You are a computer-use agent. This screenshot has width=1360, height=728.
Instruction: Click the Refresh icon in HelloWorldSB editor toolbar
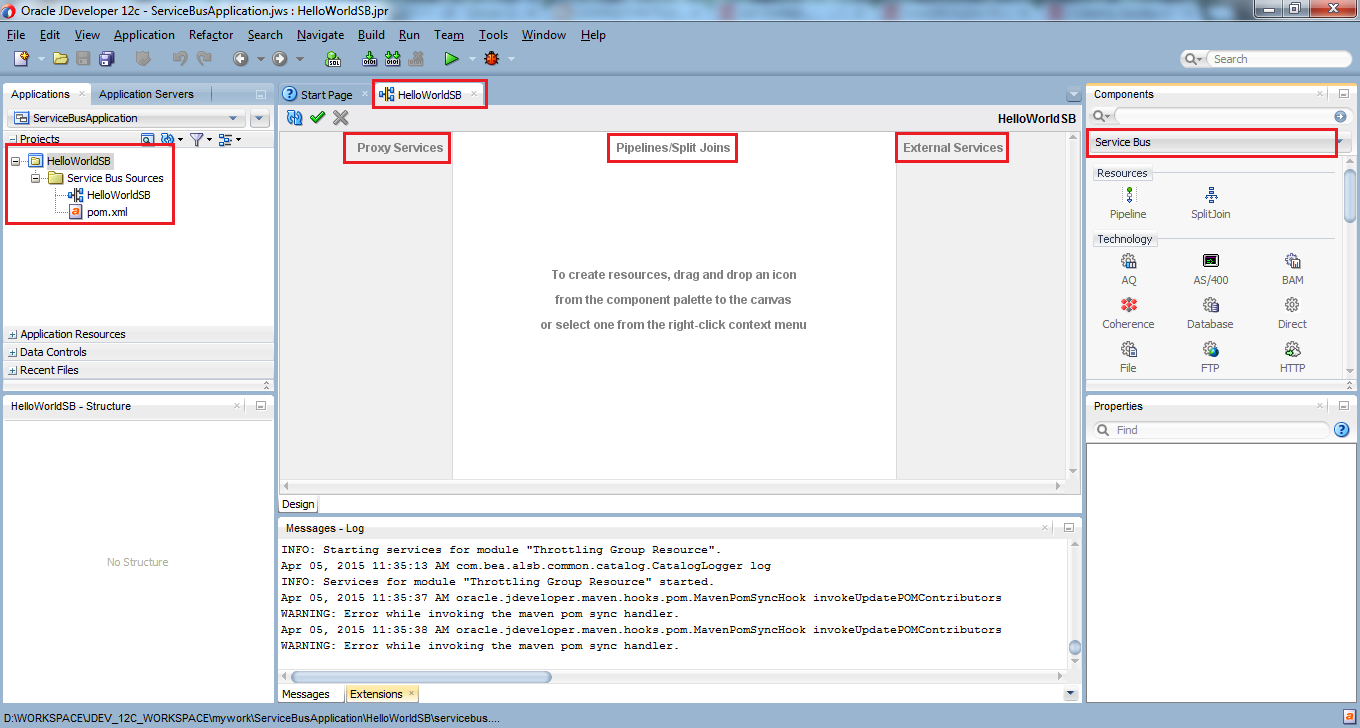click(x=295, y=118)
